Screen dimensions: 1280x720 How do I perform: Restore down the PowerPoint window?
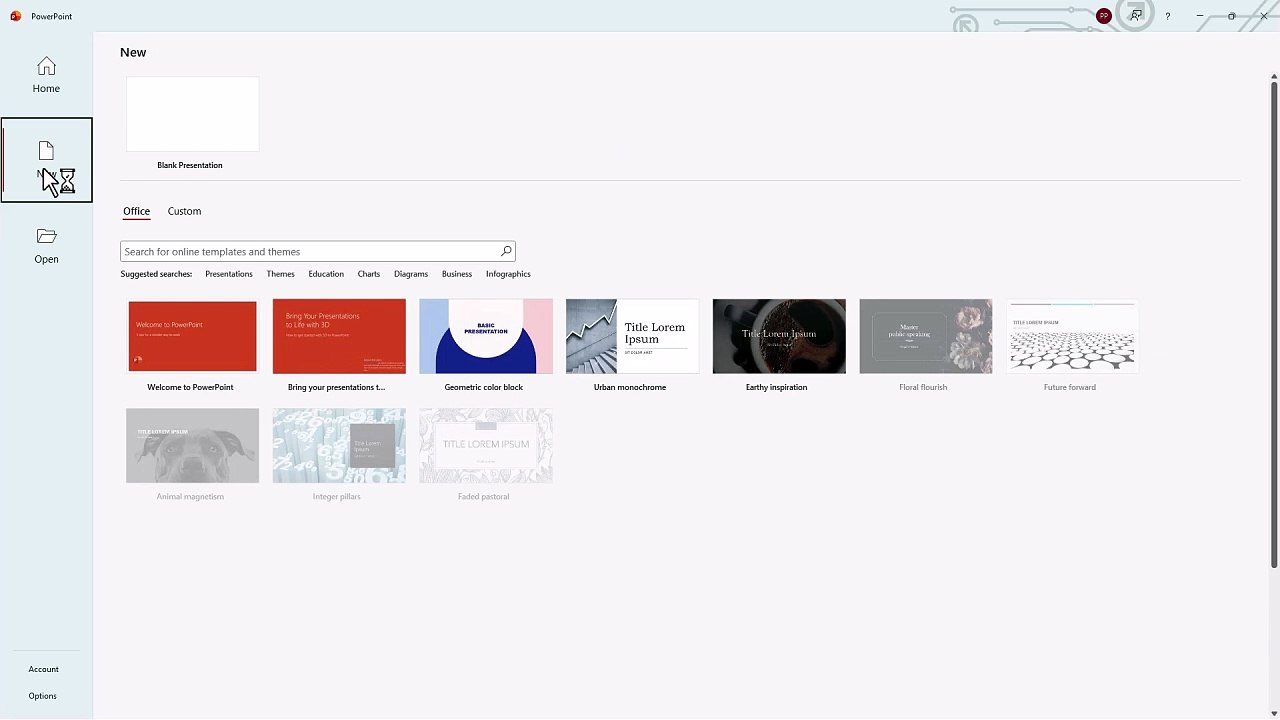[x=1231, y=16]
